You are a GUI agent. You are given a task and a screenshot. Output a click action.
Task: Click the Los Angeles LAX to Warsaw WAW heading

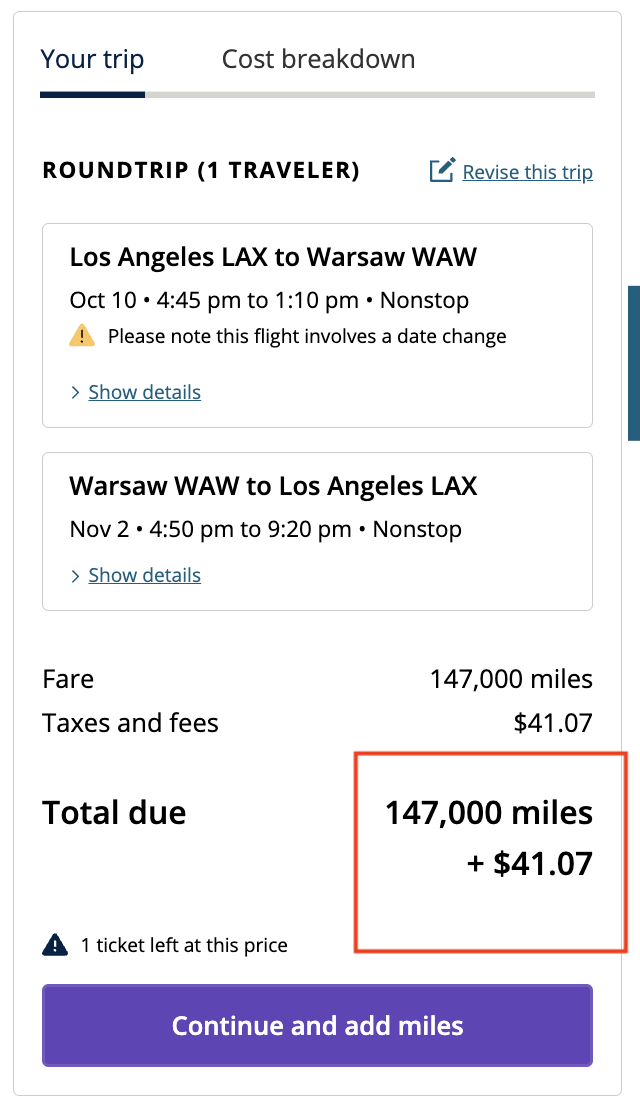coord(273,257)
